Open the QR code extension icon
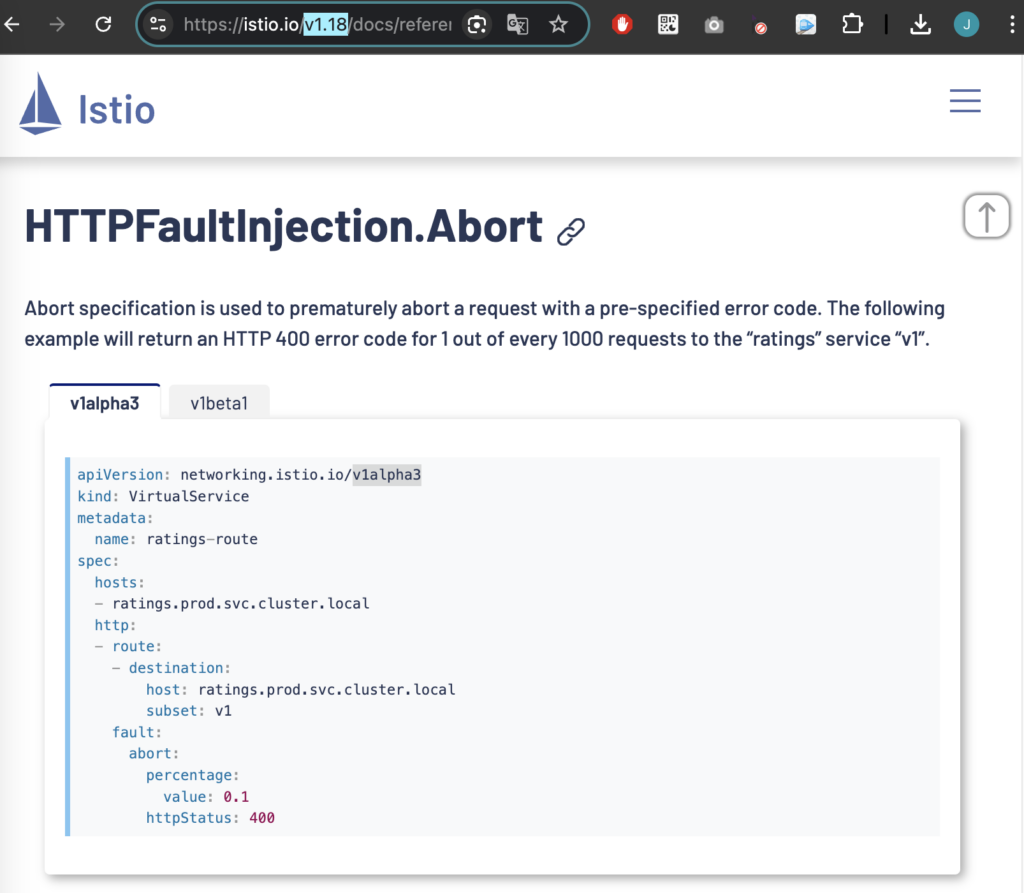Image resolution: width=1024 pixels, height=893 pixels. pos(668,25)
